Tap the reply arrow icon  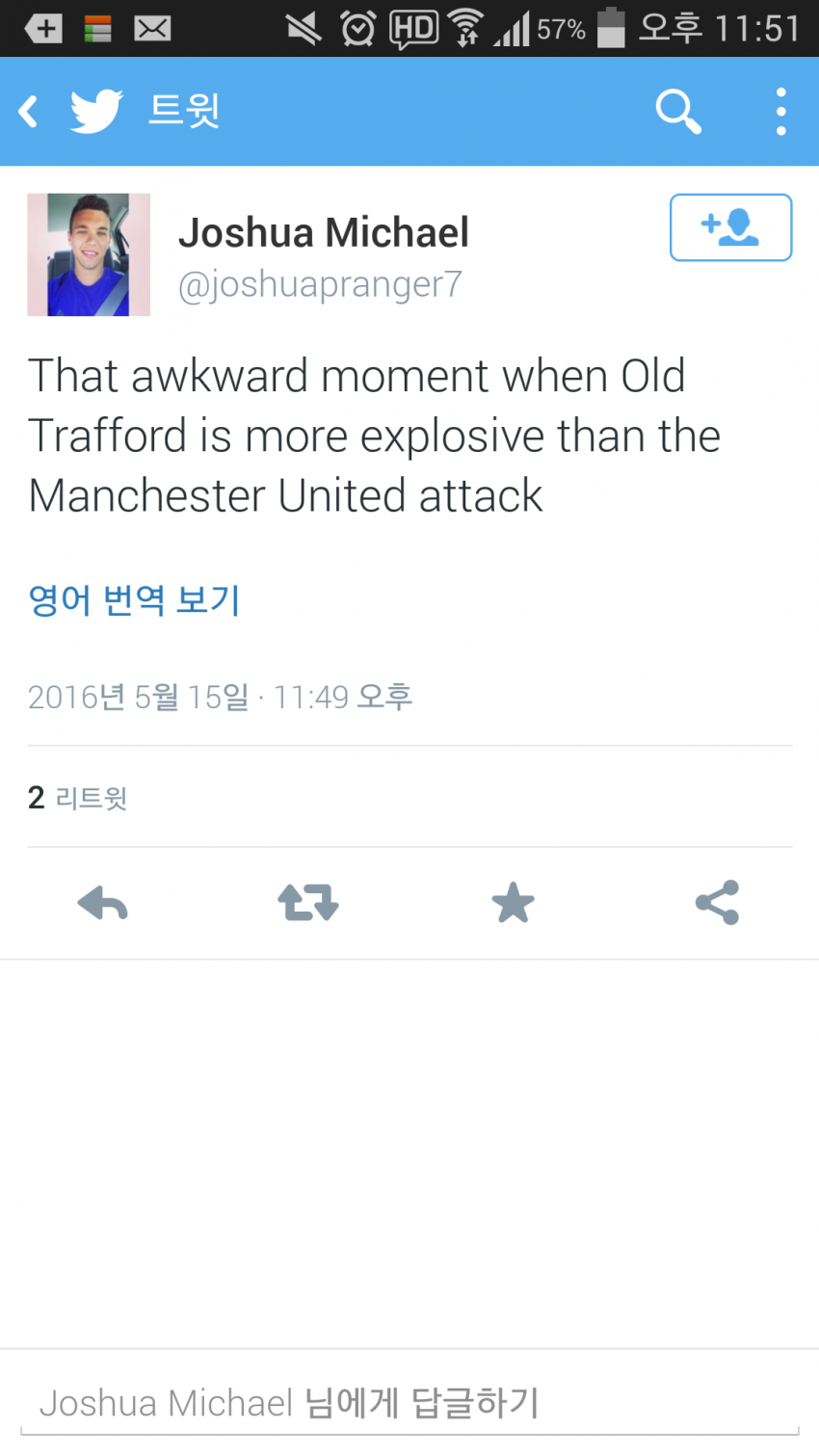click(x=102, y=904)
